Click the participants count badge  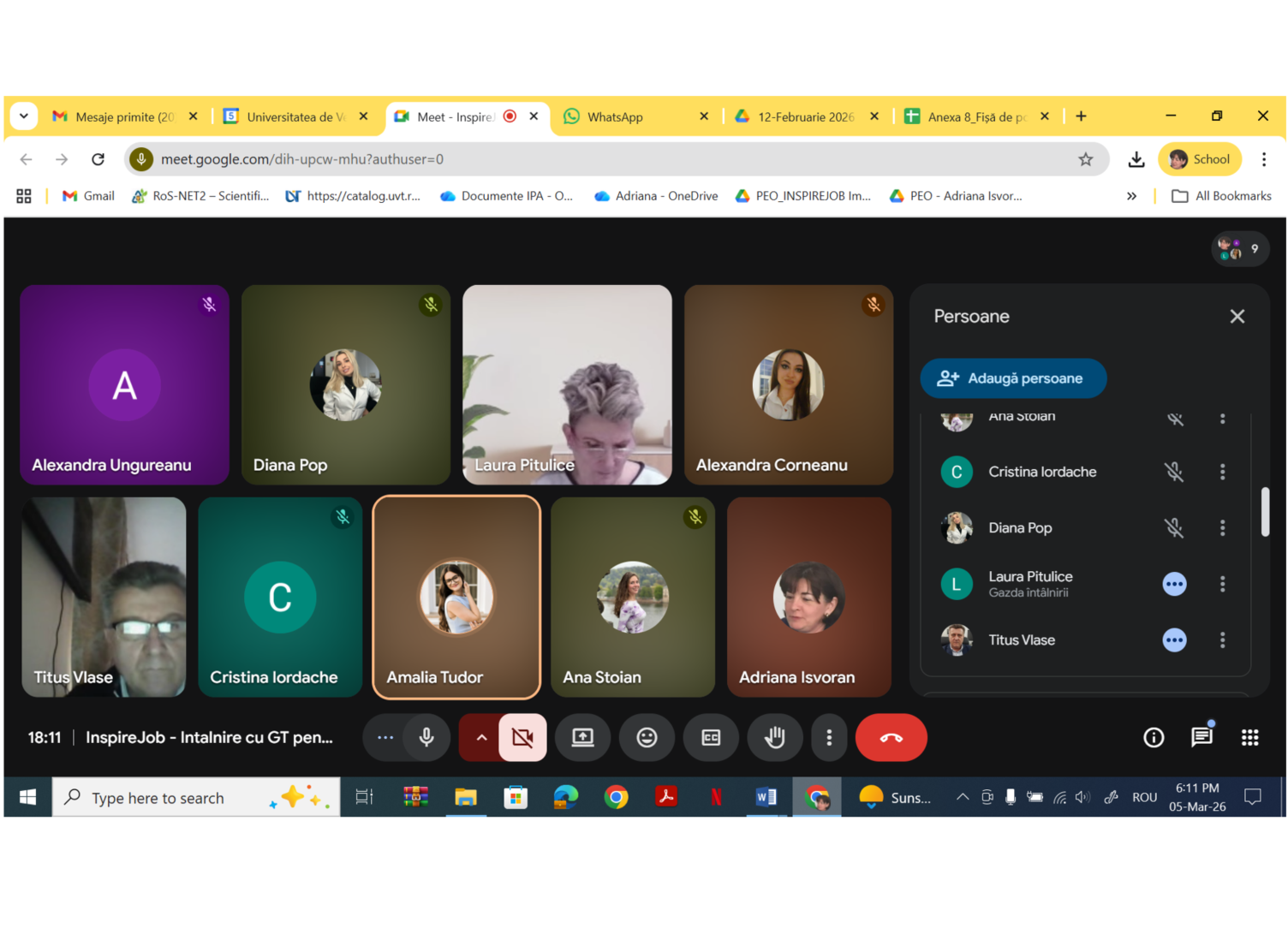[1239, 249]
